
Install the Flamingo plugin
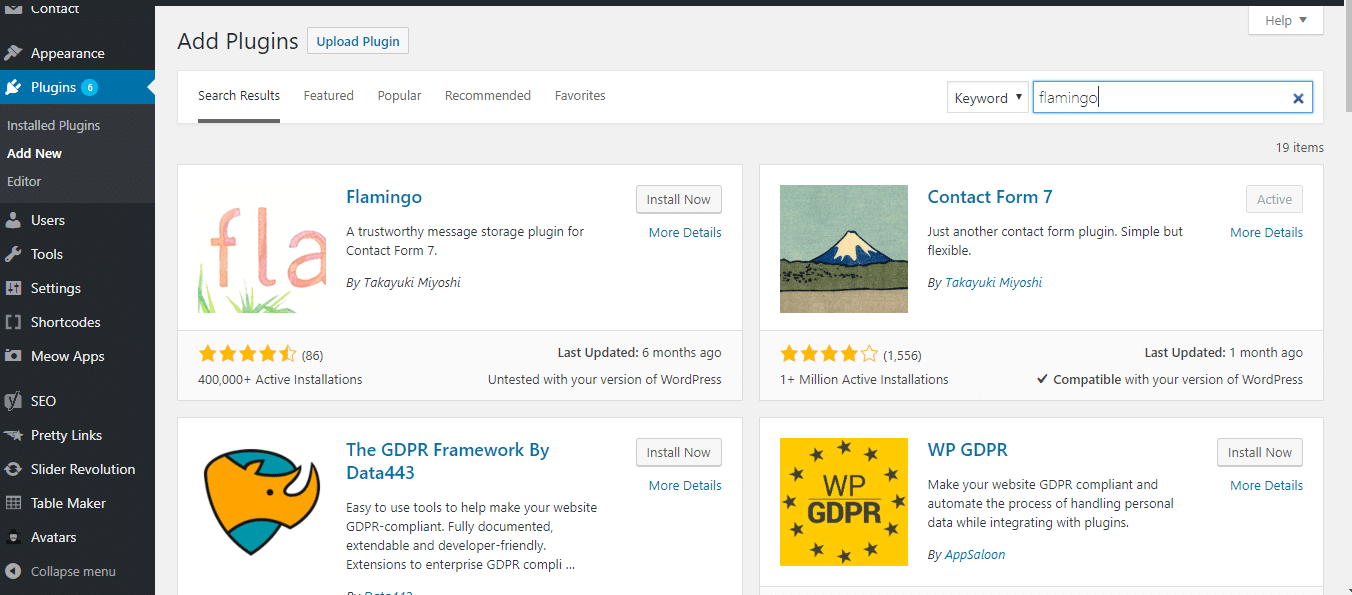pos(678,199)
